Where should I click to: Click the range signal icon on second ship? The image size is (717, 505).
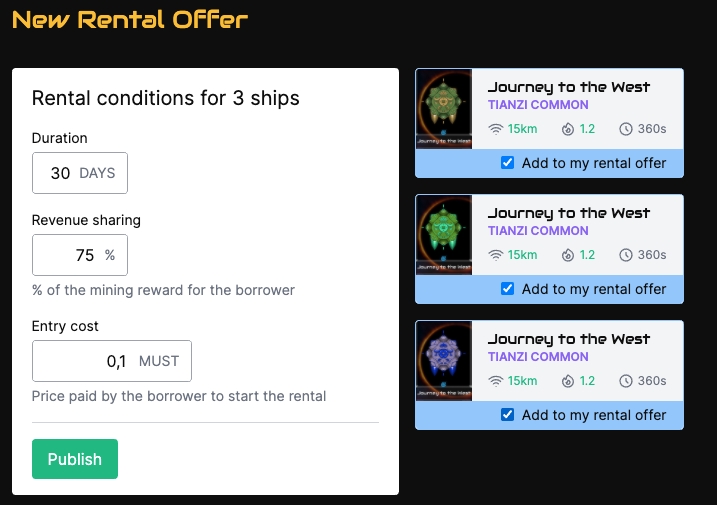(x=496, y=255)
